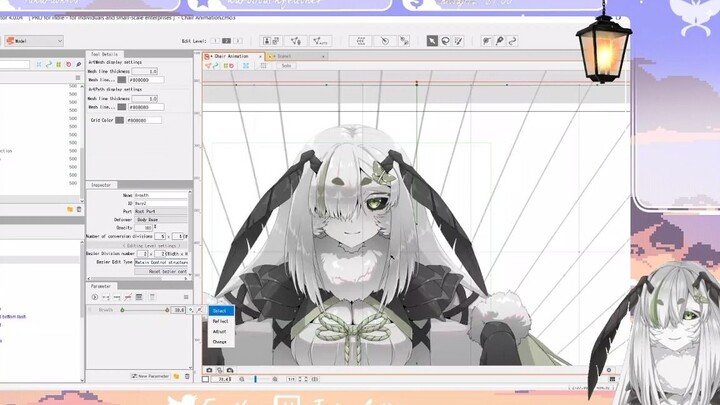Click the delete trash icon in Parameter panel

point(187,376)
